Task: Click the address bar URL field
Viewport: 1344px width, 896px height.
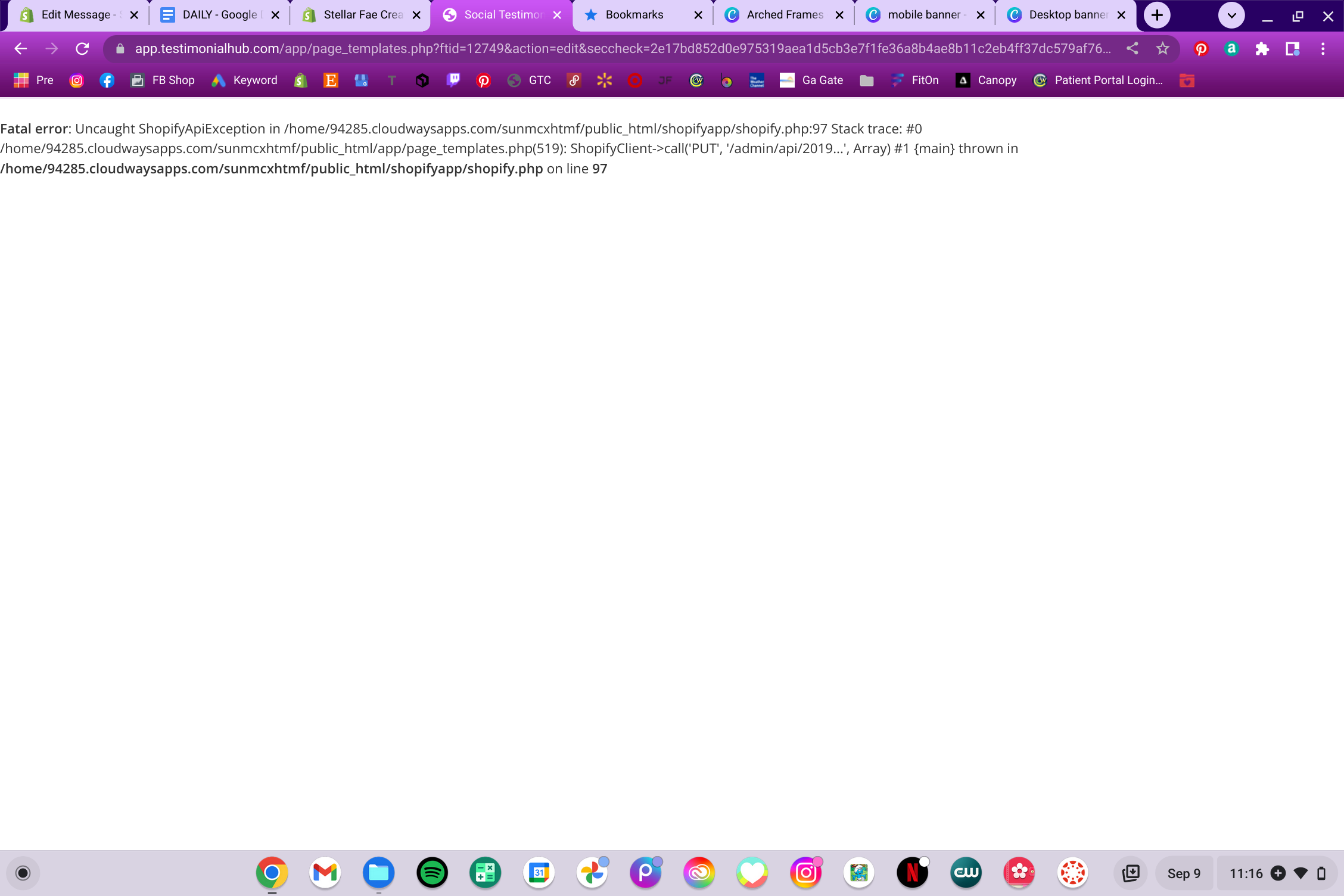Action: pos(620,49)
